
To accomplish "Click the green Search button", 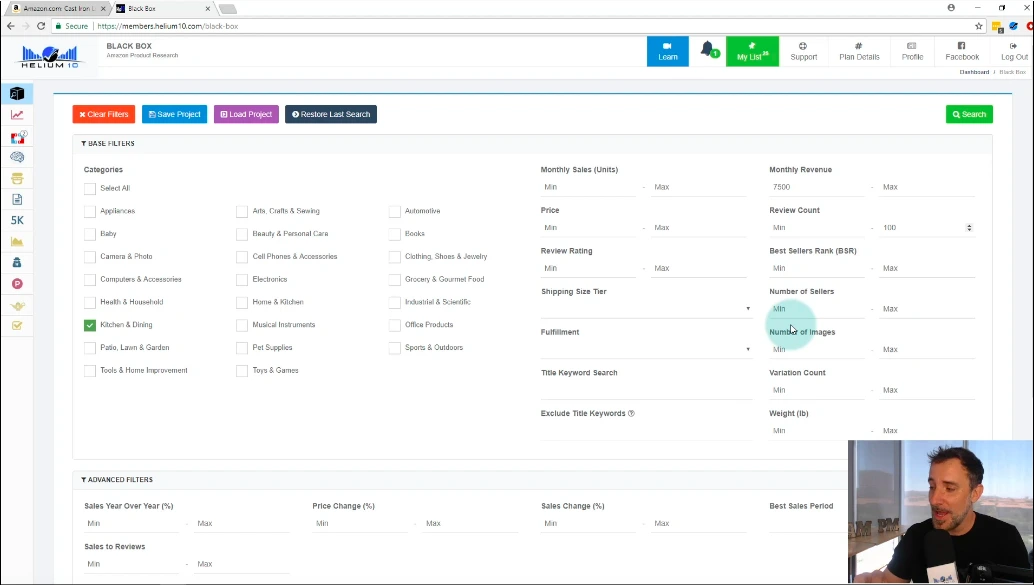I will point(968,114).
